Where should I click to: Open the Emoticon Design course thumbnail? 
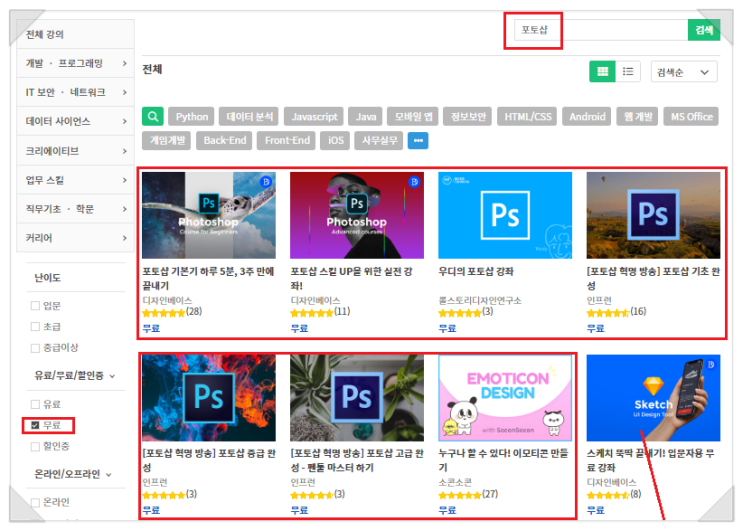click(x=505, y=398)
